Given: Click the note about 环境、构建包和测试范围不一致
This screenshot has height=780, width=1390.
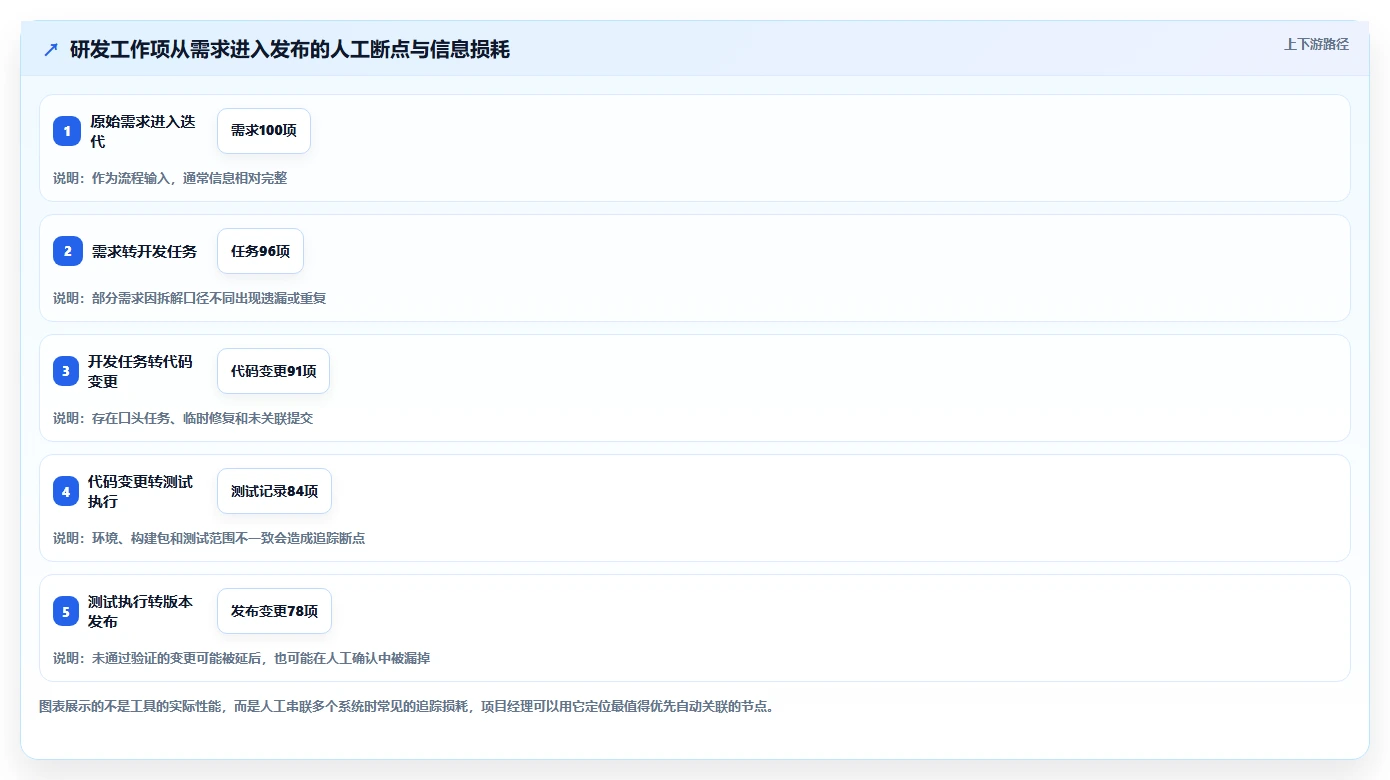Looking at the screenshot, I should coord(209,538).
